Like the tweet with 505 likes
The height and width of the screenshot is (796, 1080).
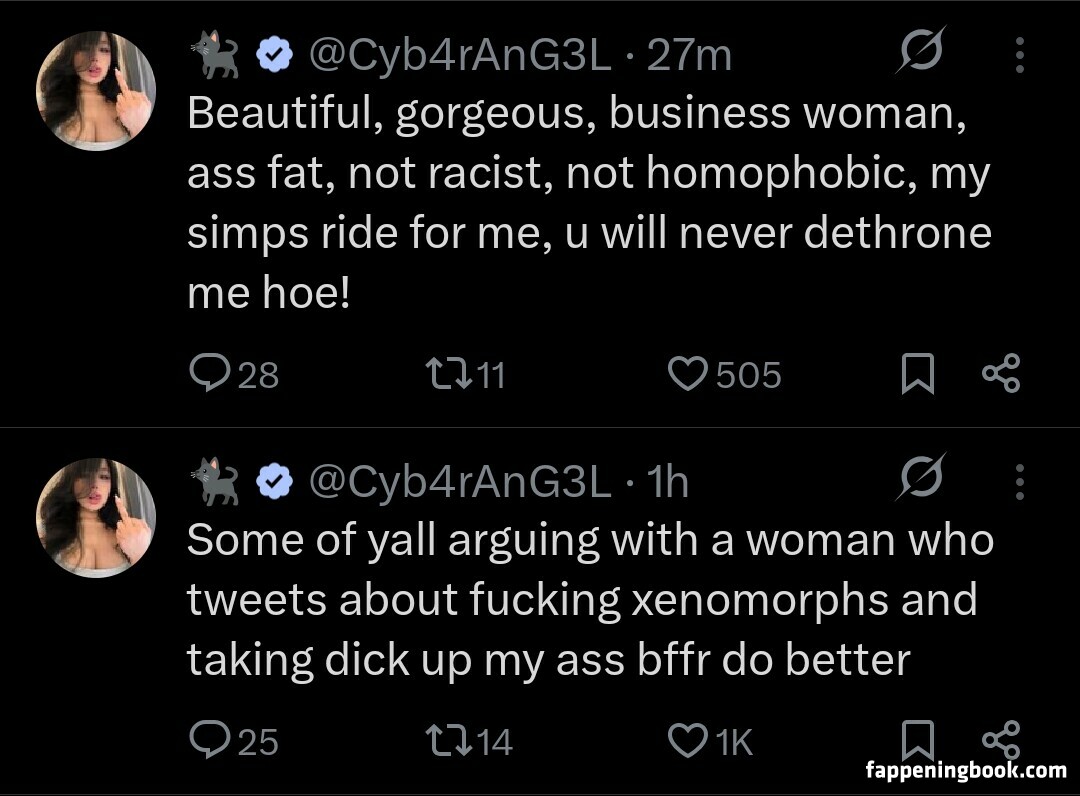click(x=686, y=375)
